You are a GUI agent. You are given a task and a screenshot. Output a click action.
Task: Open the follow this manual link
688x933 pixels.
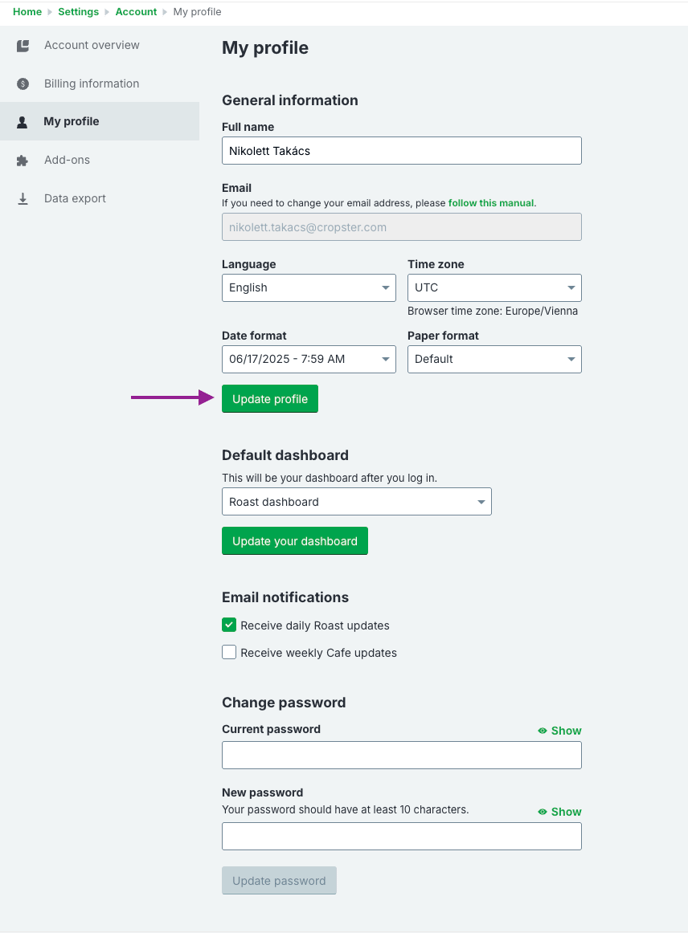click(x=491, y=203)
